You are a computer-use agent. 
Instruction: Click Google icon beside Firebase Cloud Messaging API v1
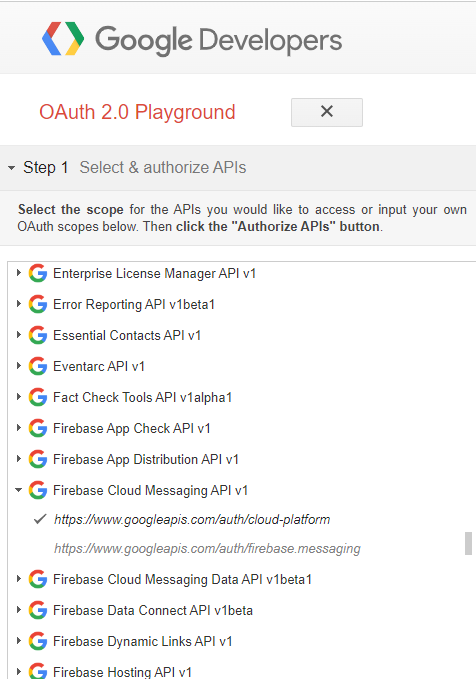click(x=38, y=490)
